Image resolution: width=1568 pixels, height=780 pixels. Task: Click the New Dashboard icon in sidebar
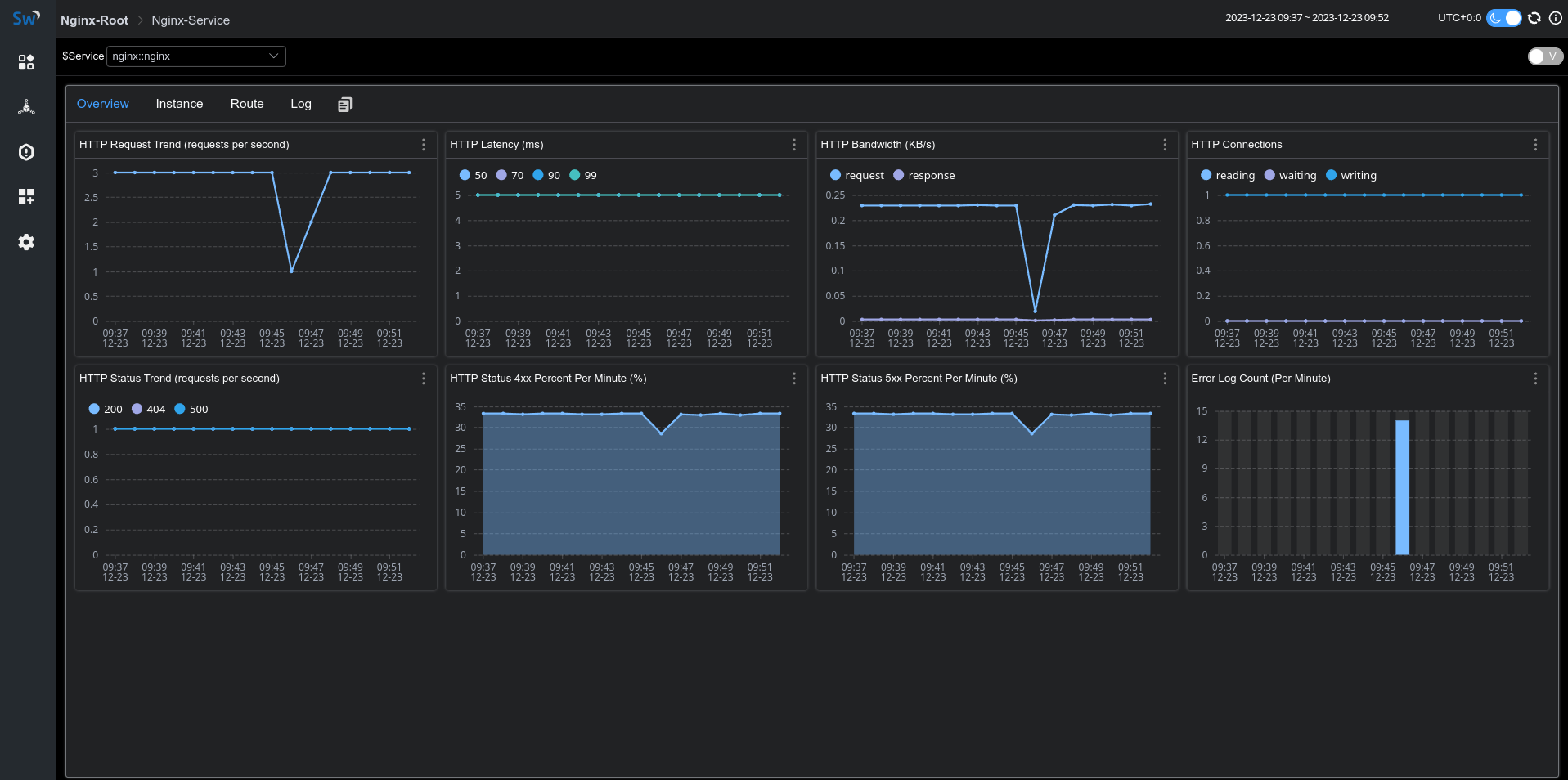click(x=26, y=196)
